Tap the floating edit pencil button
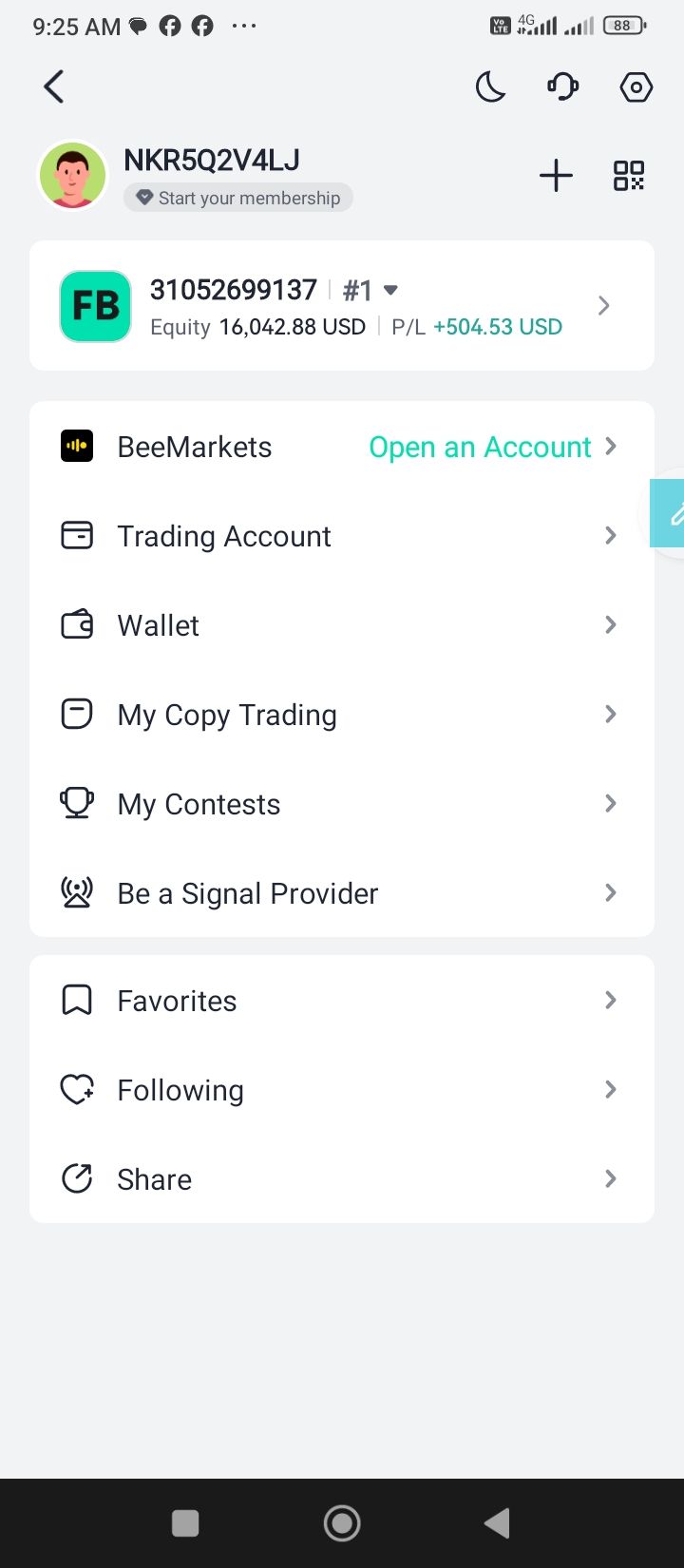 pos(672,514)
